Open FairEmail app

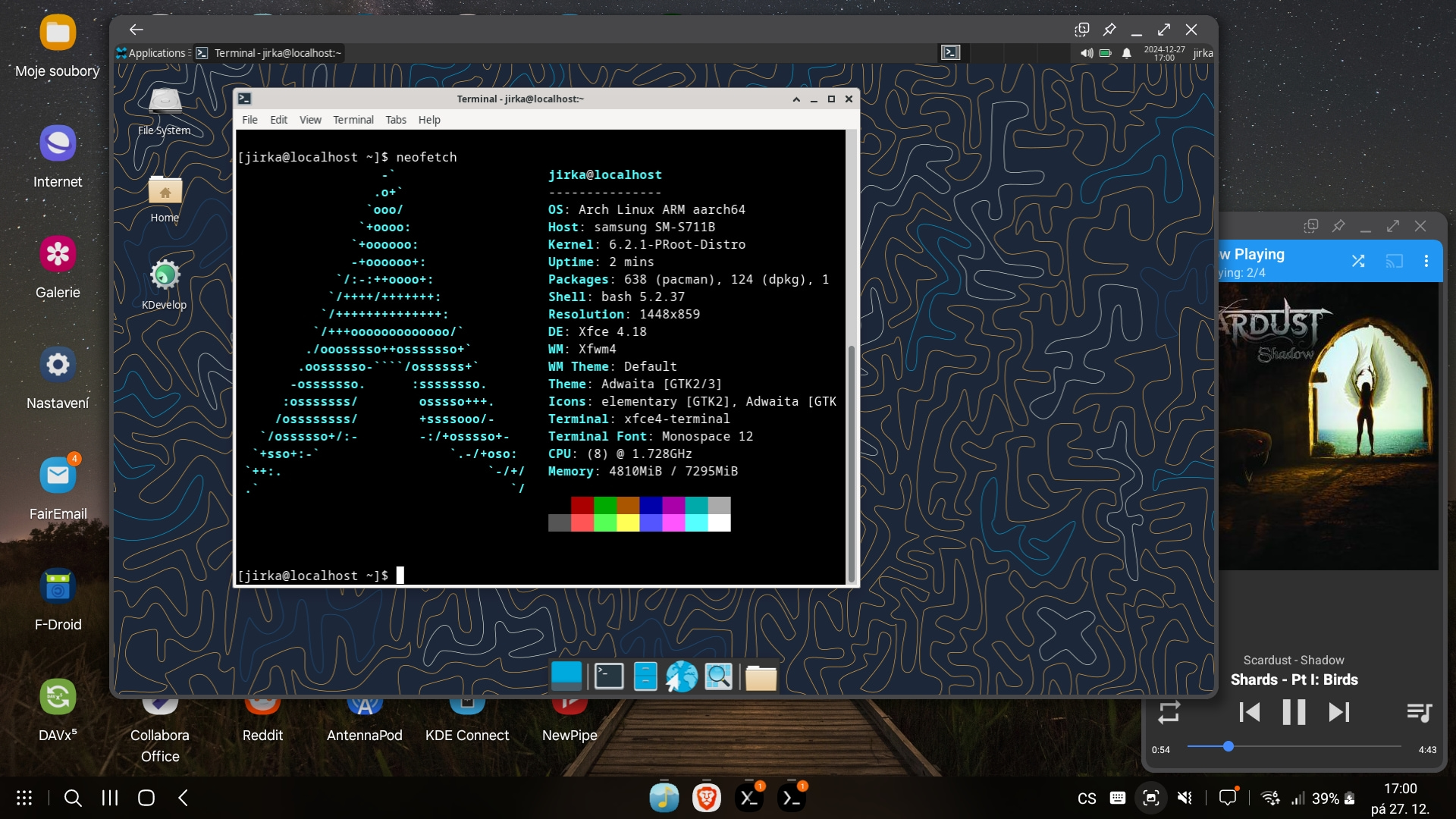(x=58, y=490)
